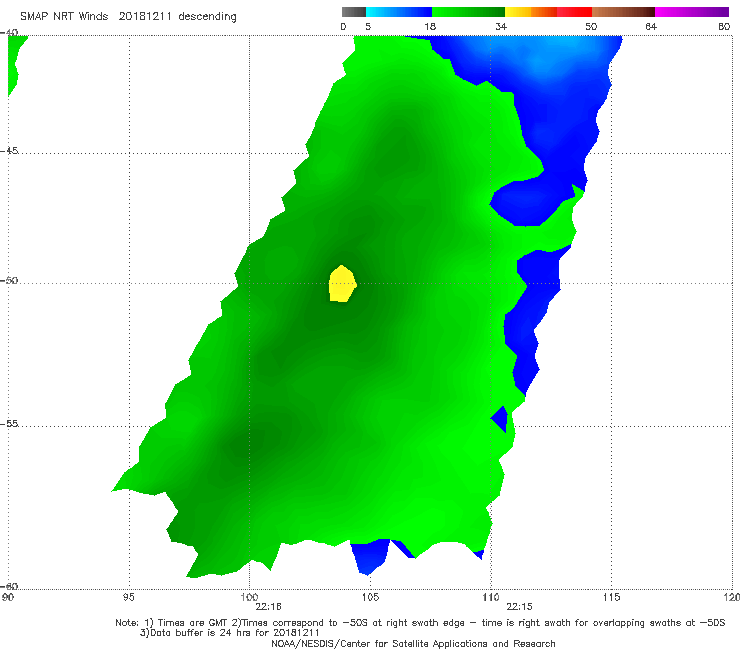Select the gray segment of the color bar
This screenshot has width=740, height=650.
pos(353,12)
